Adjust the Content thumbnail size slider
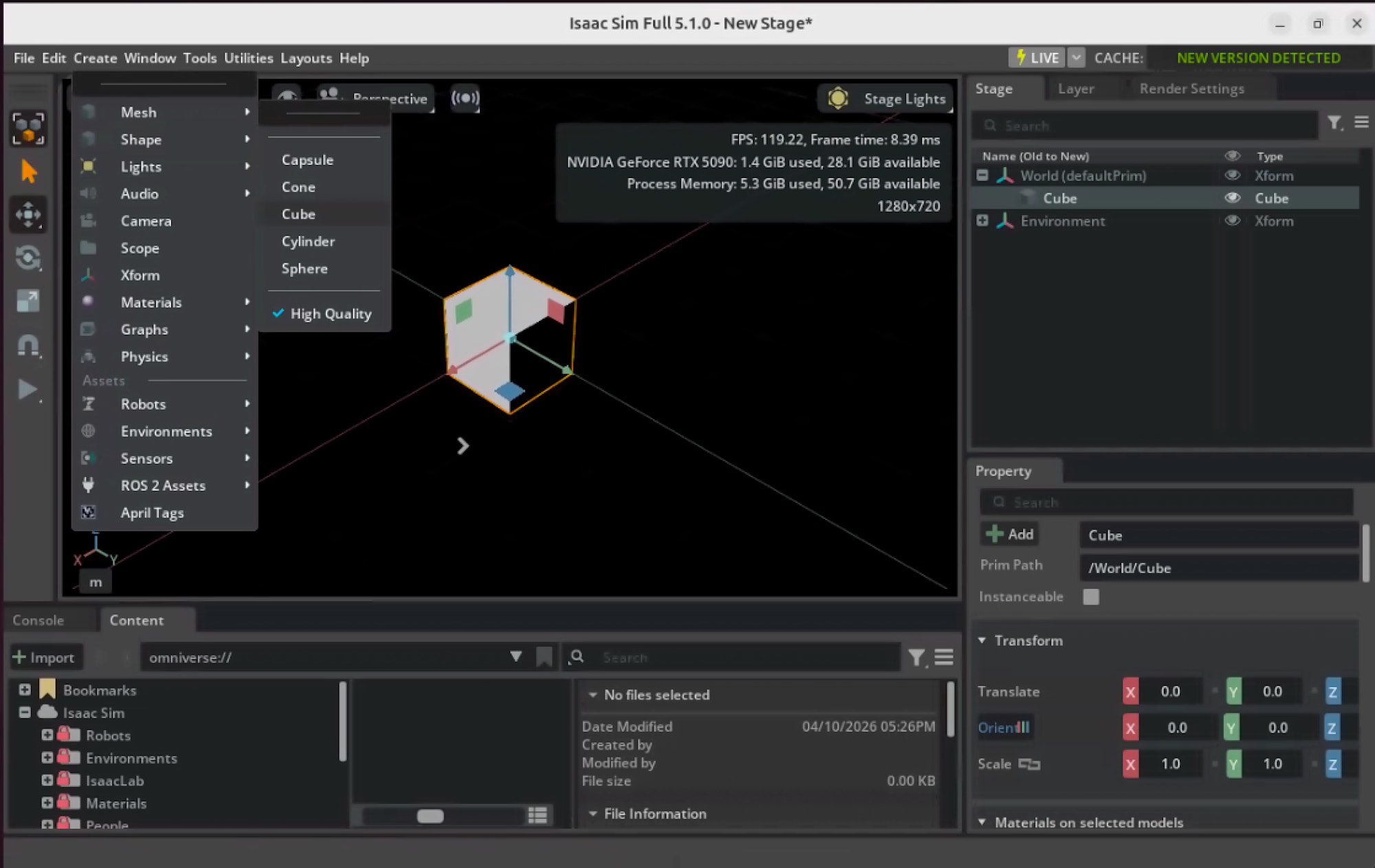This screenshot has height=868, width=1375. [x=430, y=816]
